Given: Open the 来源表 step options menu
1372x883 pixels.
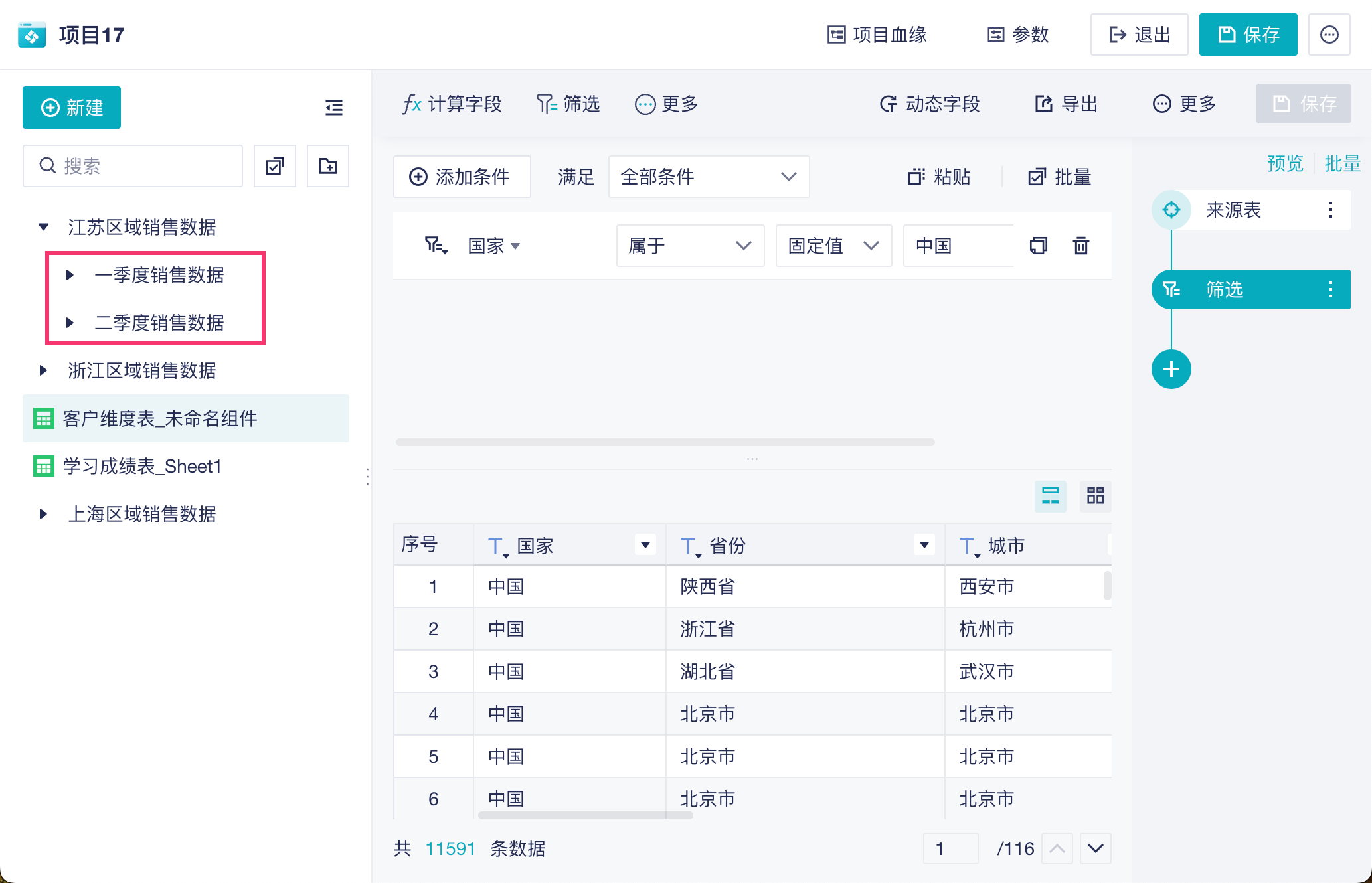Looking at the screenshot, I should tap(1330, 210).
